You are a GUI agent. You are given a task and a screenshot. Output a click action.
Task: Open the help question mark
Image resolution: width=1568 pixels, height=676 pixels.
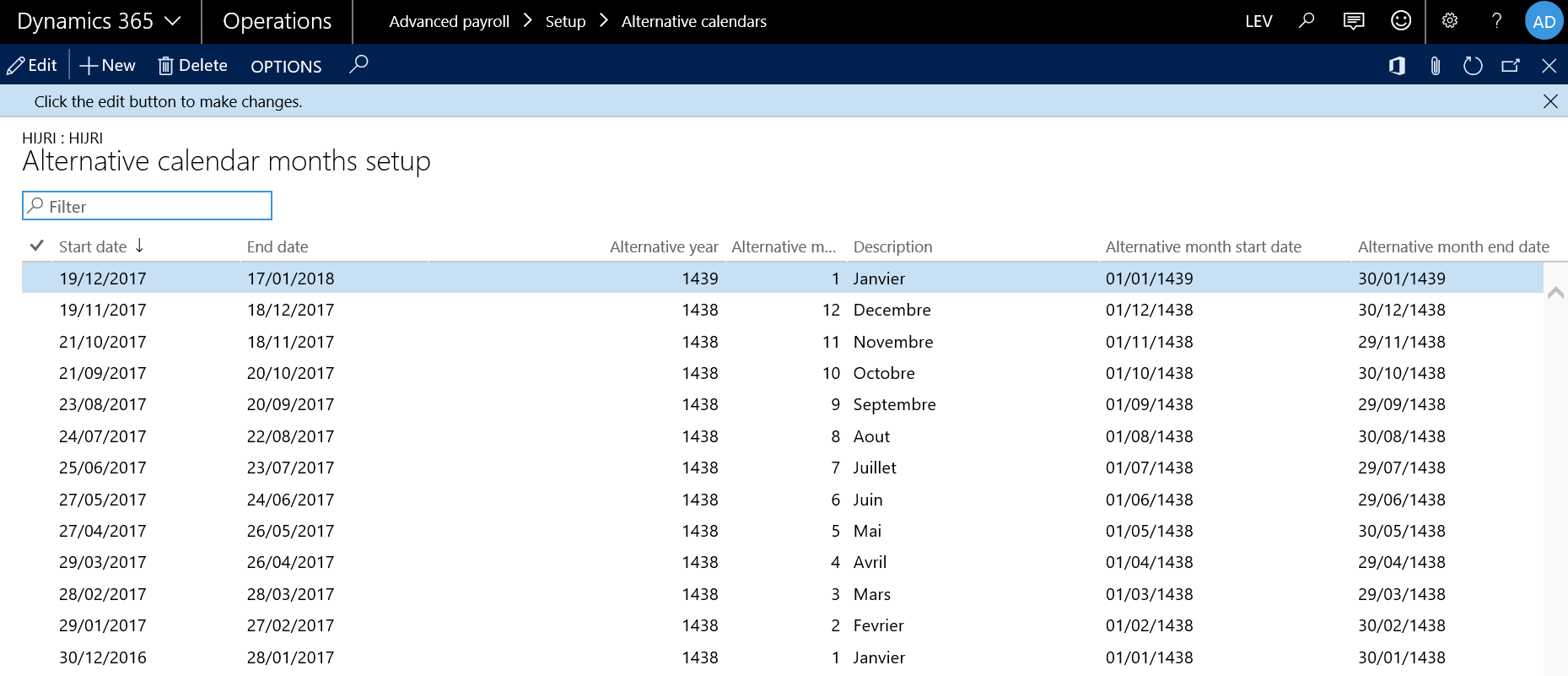point(1497,20)
